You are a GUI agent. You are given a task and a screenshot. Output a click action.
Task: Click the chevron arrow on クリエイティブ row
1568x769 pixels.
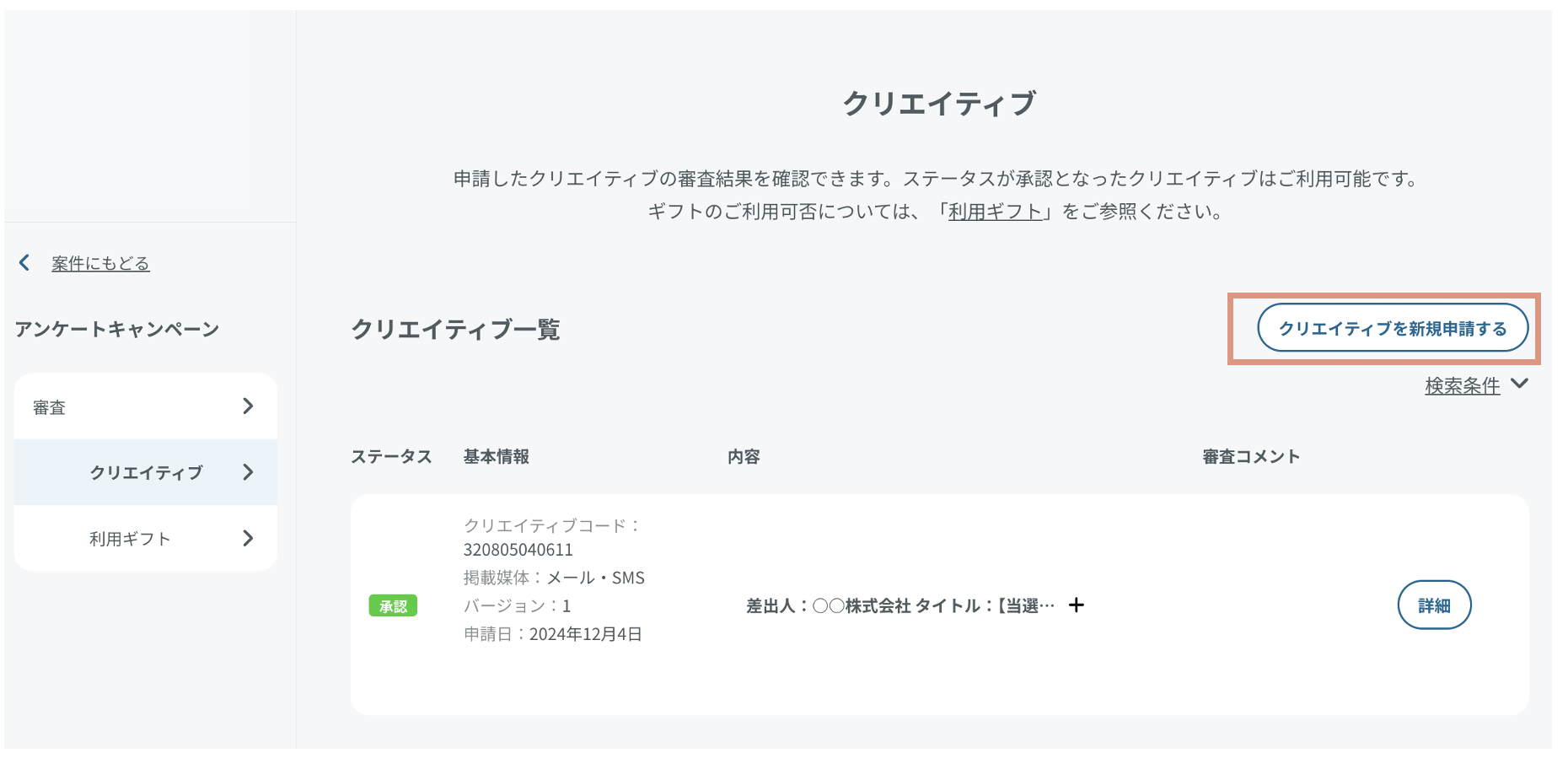point(248,472)
